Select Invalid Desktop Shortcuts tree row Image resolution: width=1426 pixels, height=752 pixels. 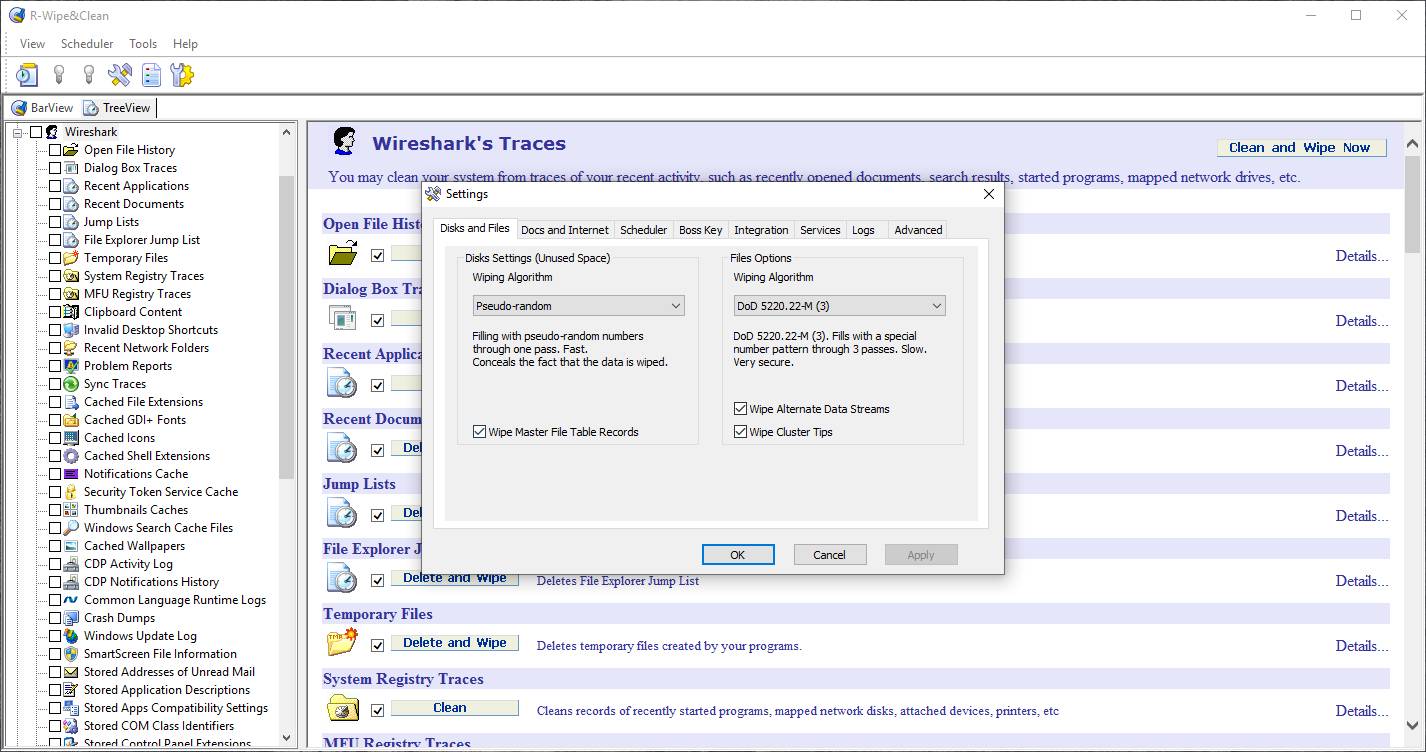(151, 330)
